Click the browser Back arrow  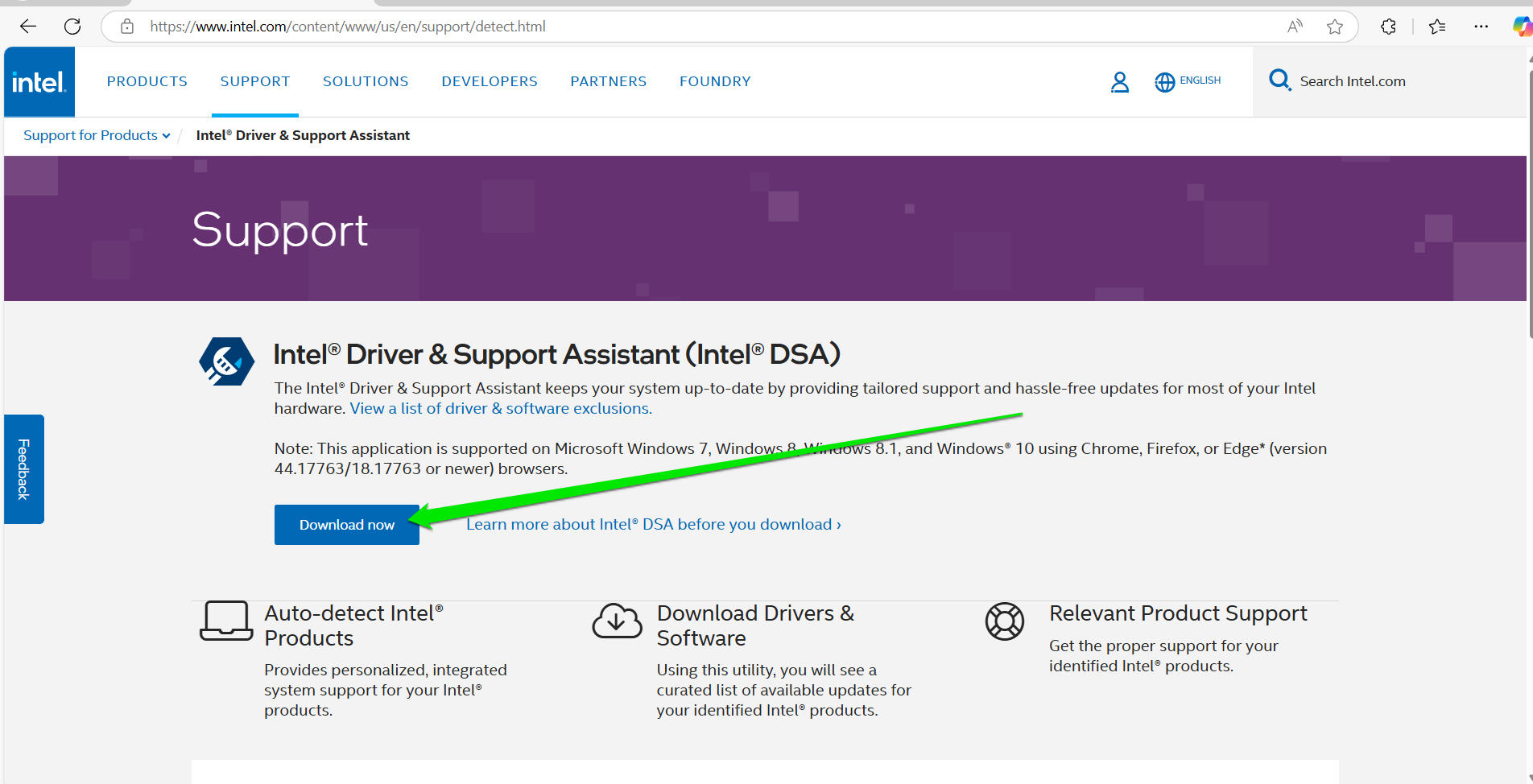coord(28,27)
